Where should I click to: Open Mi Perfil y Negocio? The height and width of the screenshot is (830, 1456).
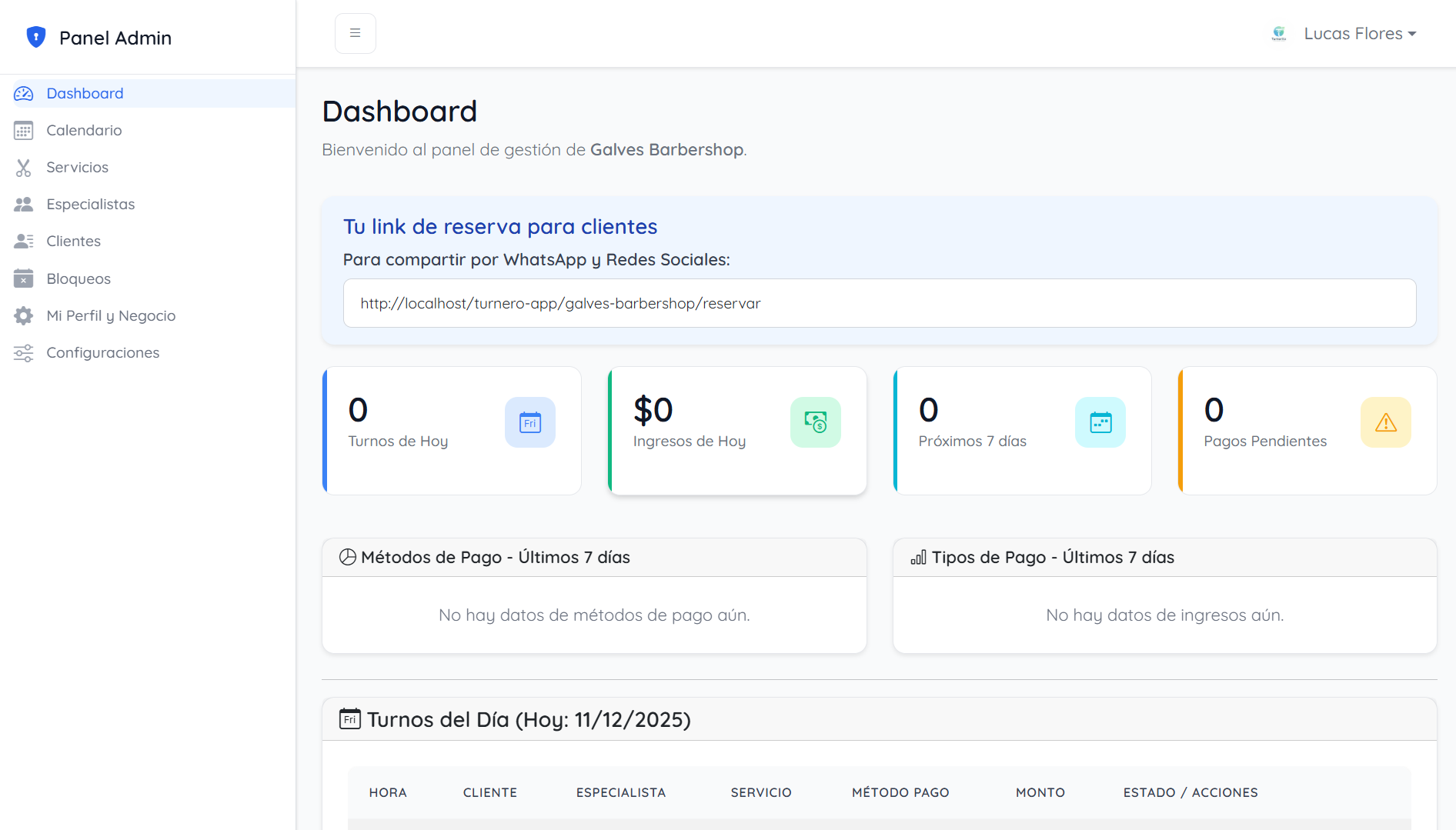click(x=148, y=315)
